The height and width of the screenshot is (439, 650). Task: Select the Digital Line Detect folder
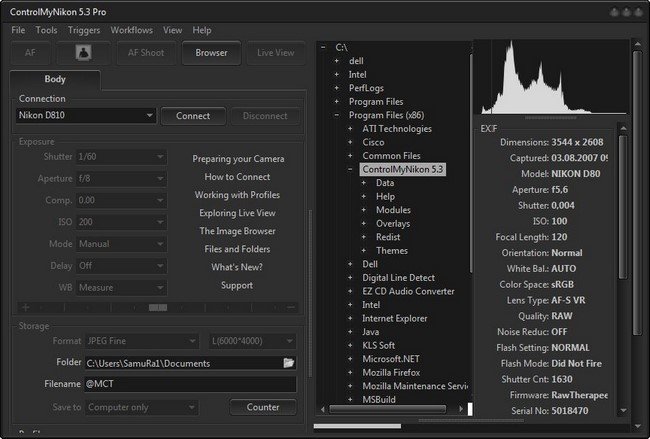point(398,278)
